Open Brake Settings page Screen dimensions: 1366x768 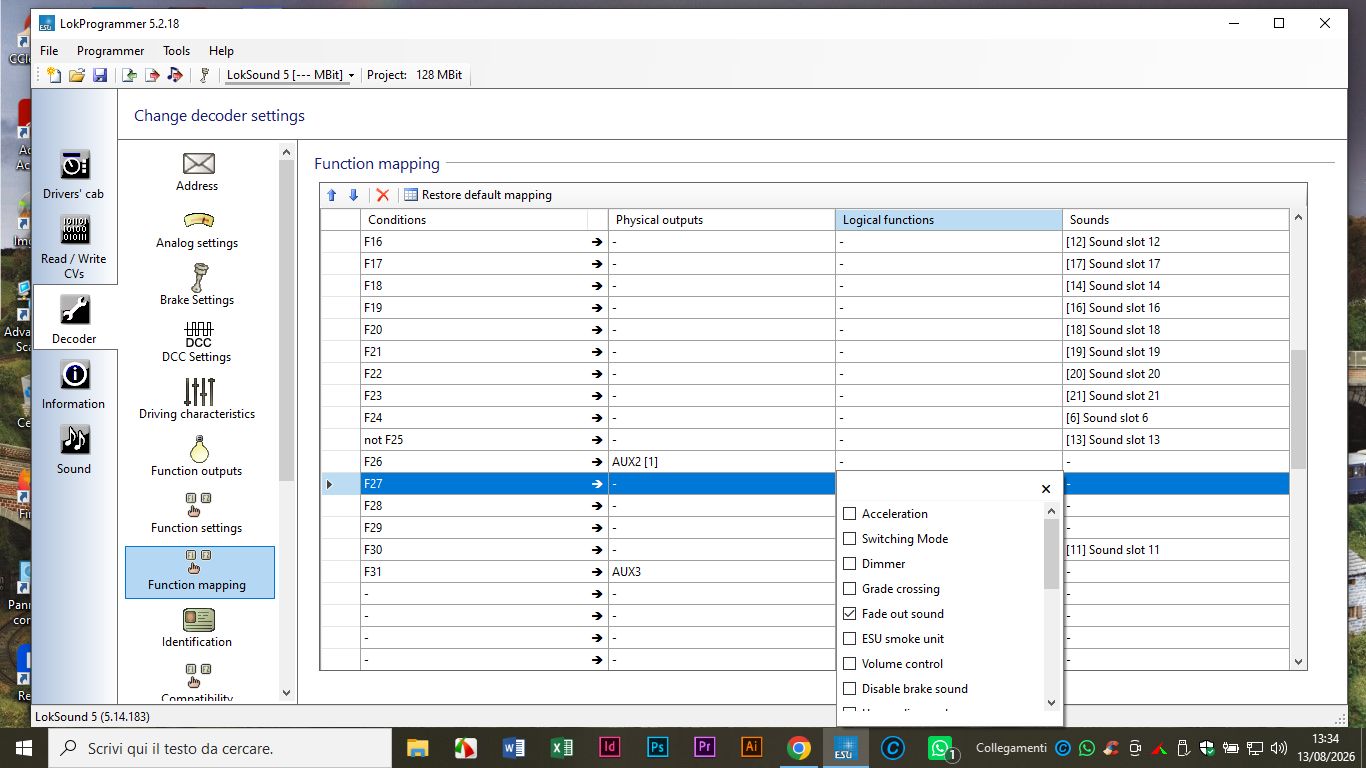[198, 286]
